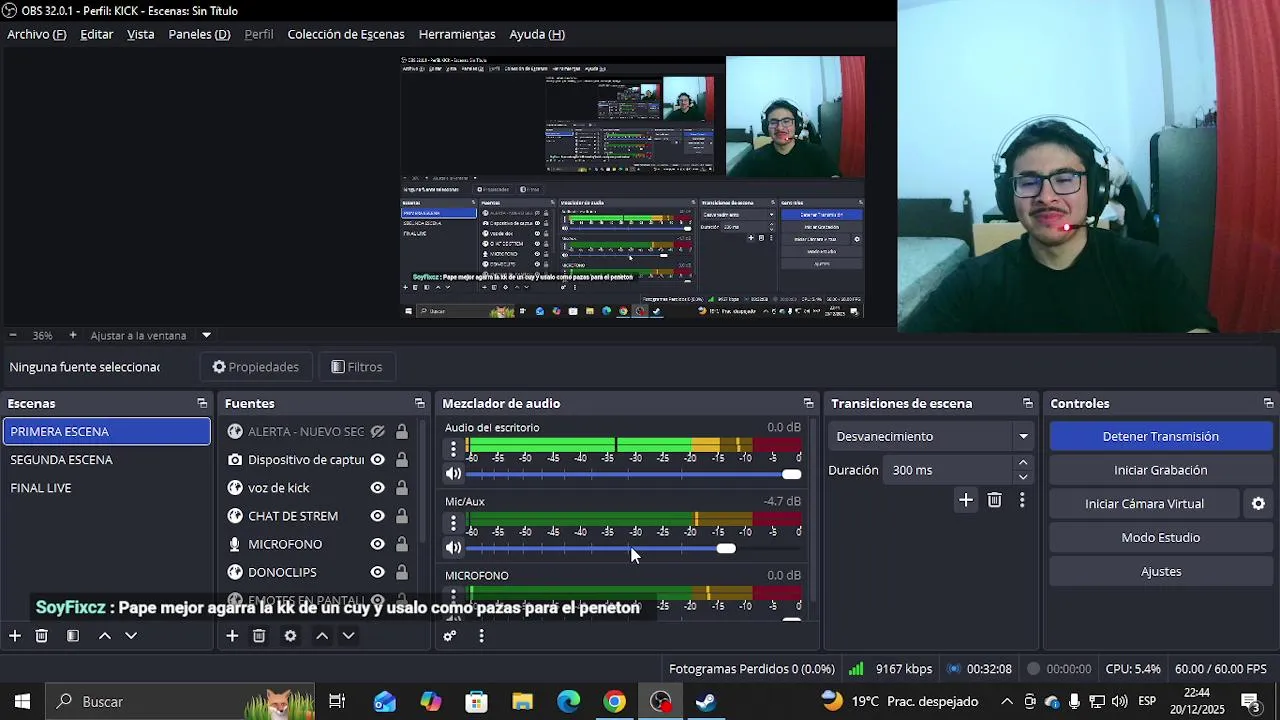Pop out the Fuentes dock panel
1280x720 pixels.
[x=420, y=404]
